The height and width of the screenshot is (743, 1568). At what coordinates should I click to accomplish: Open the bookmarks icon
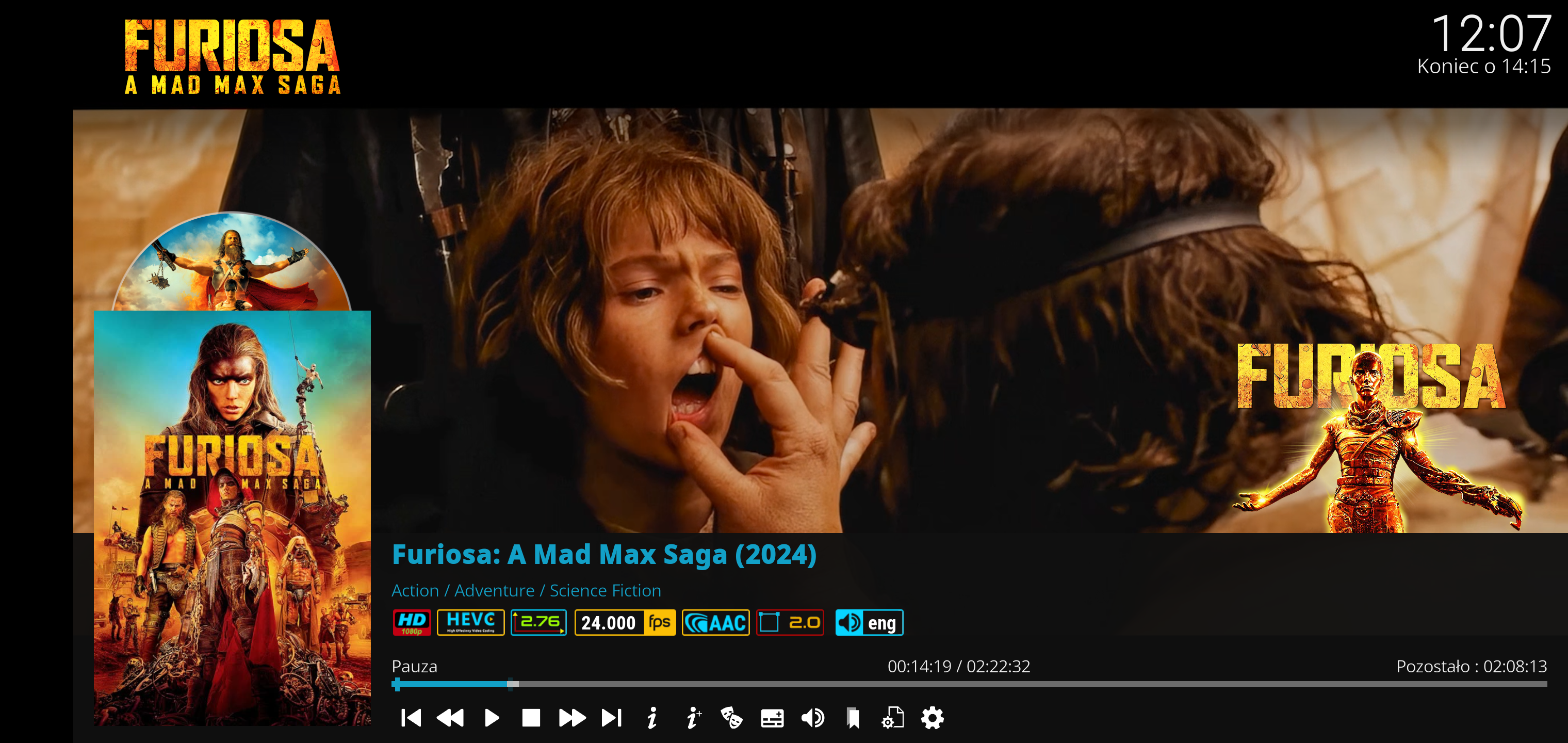tap(853, 718)
